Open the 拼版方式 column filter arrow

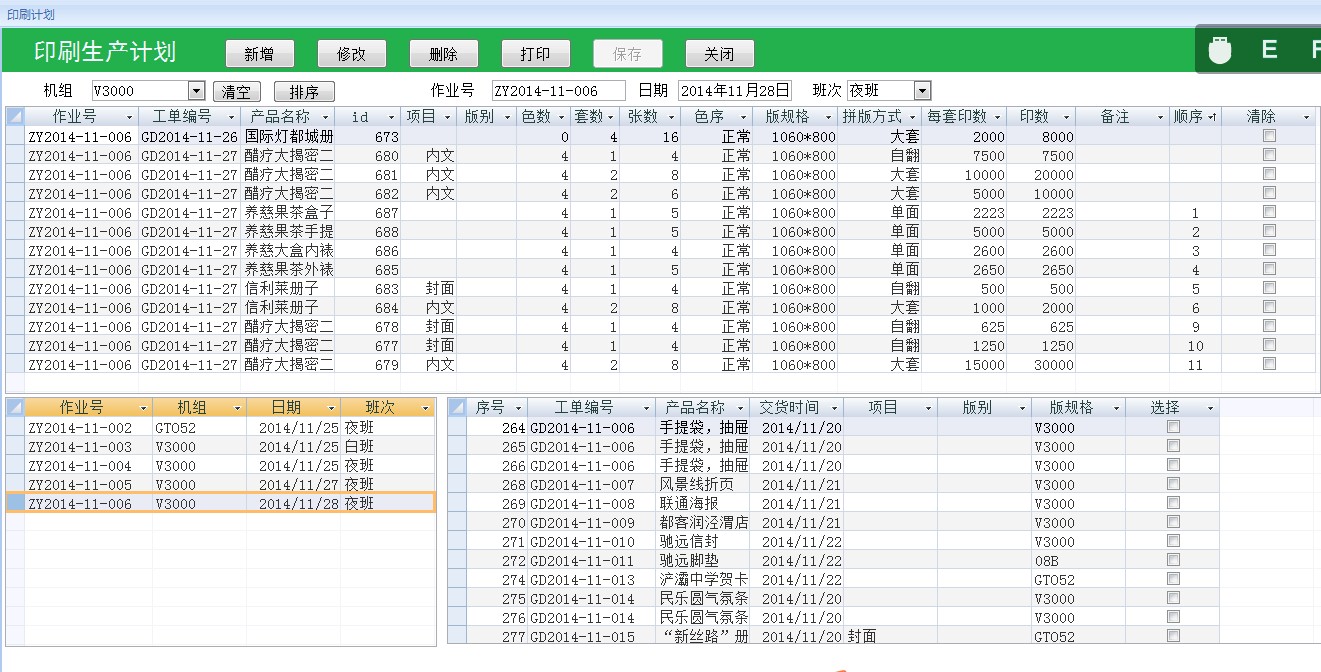[912, 117]
